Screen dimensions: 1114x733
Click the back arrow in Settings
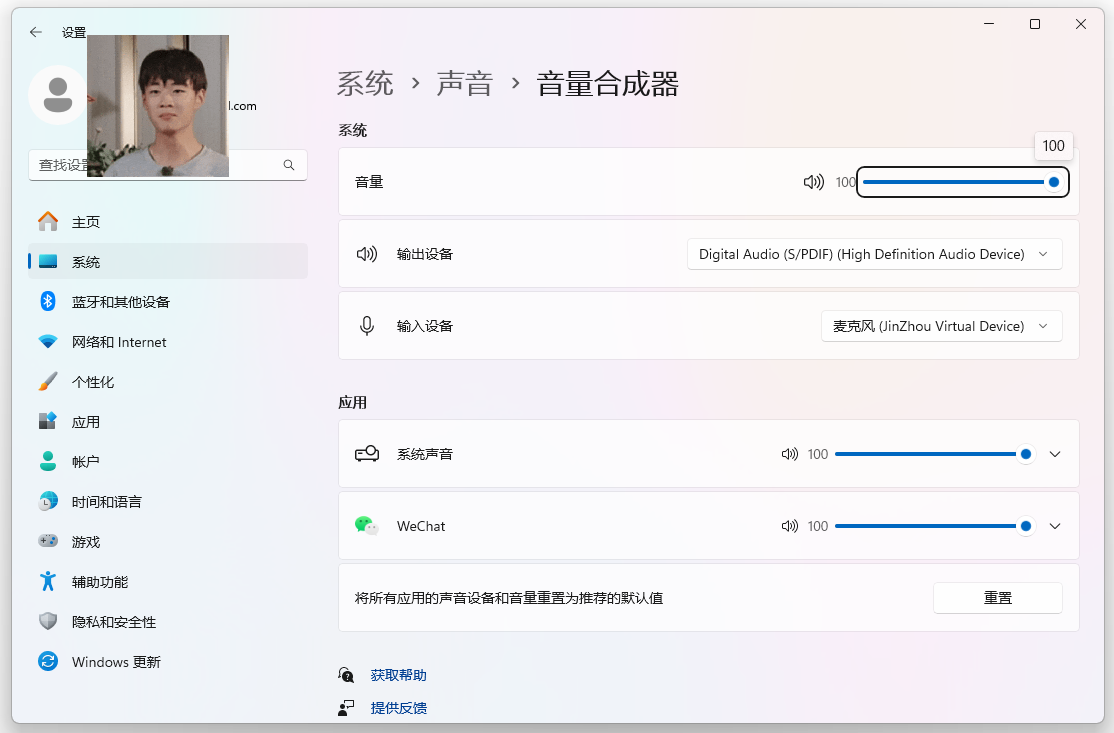[36, 32]
